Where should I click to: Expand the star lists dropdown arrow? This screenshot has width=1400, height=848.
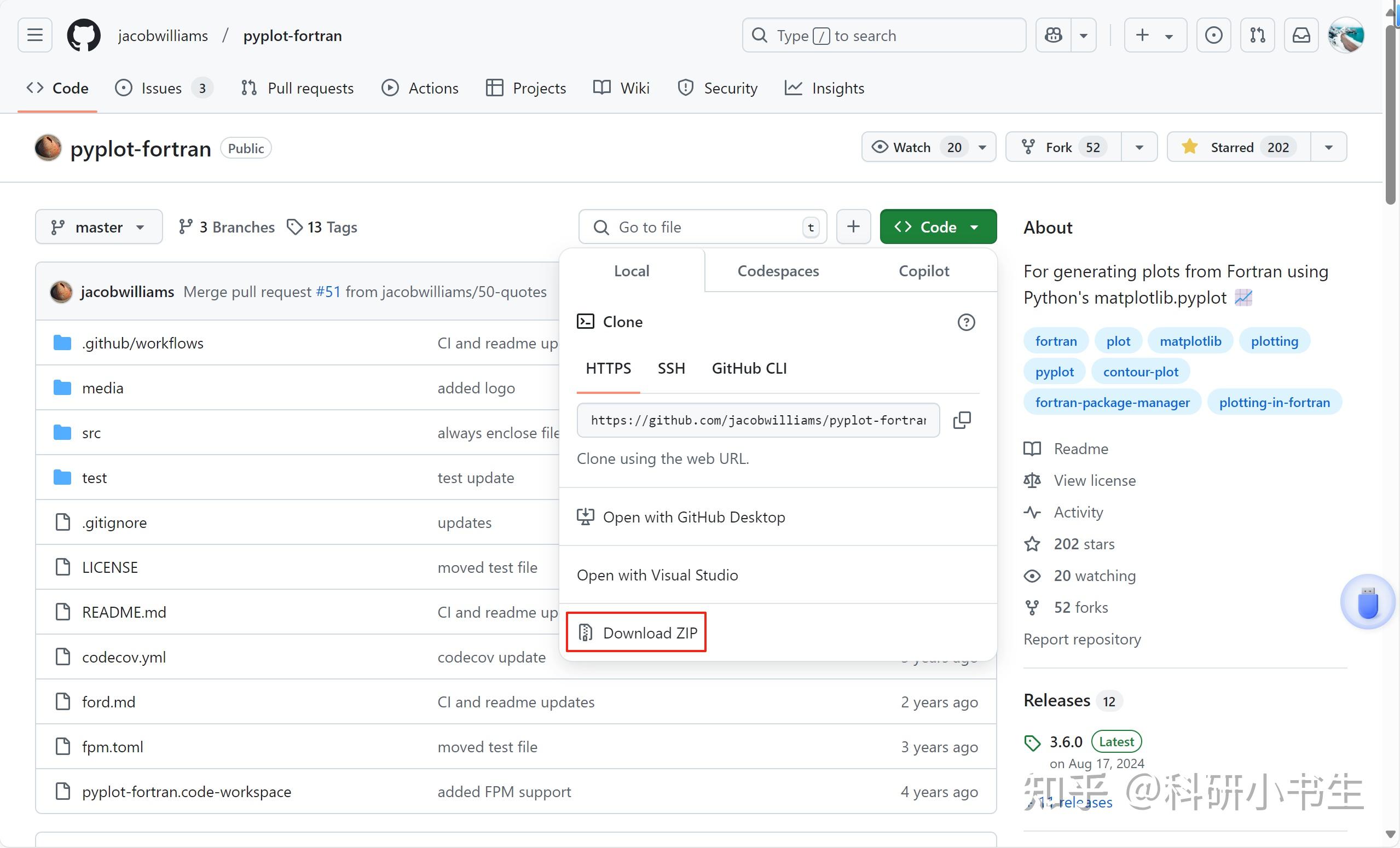point(1328,147)
